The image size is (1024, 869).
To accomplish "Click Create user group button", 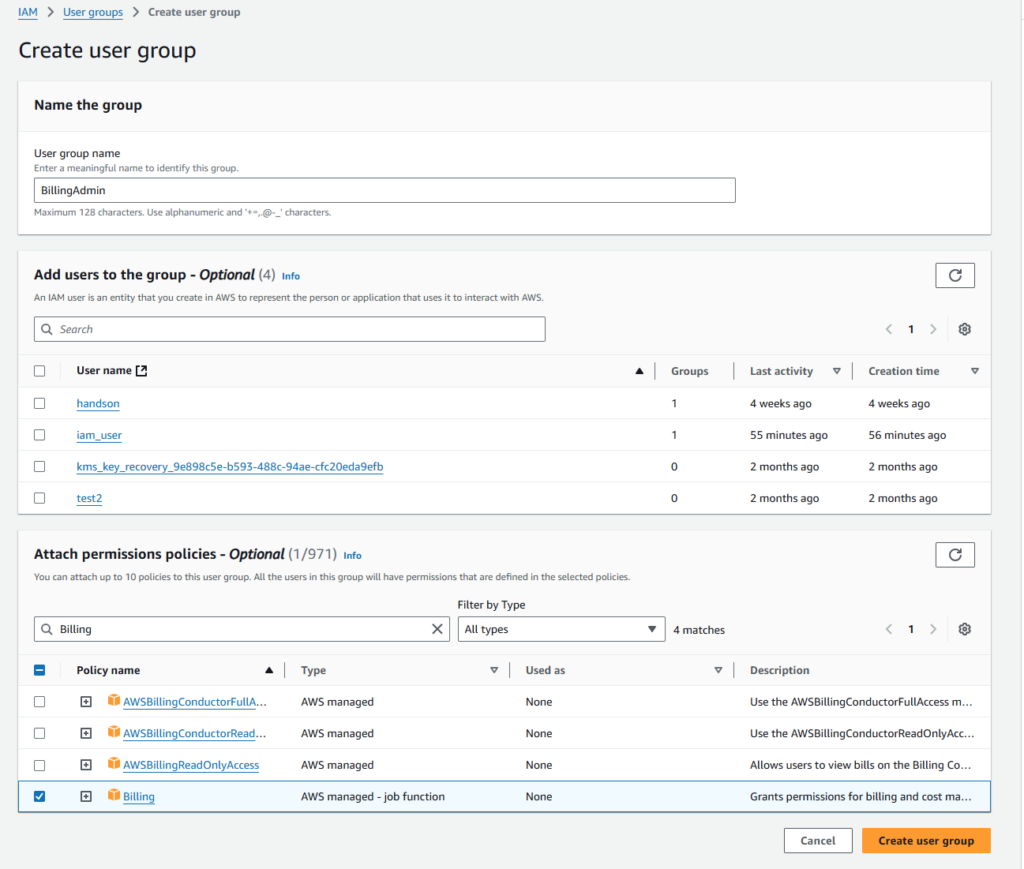I will [925, 841].
